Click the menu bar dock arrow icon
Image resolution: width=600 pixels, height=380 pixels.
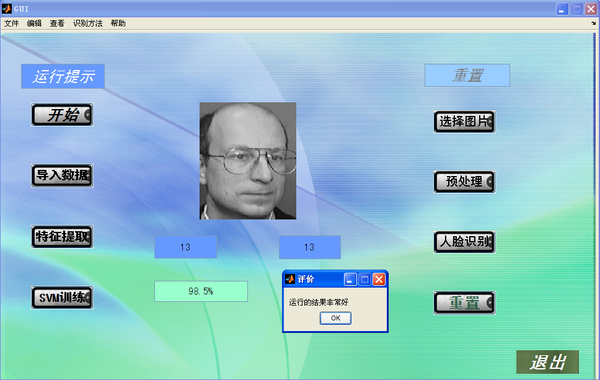(593, 23)
